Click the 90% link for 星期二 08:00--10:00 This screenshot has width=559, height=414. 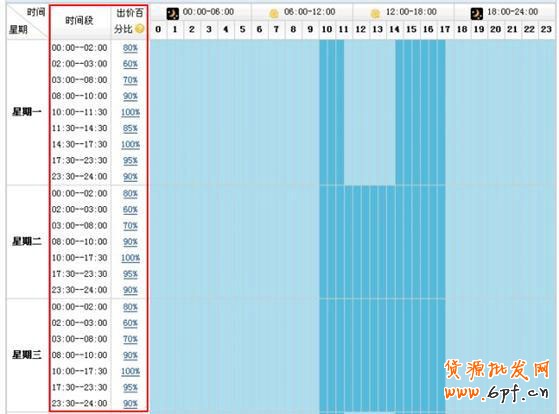point(130,242)
